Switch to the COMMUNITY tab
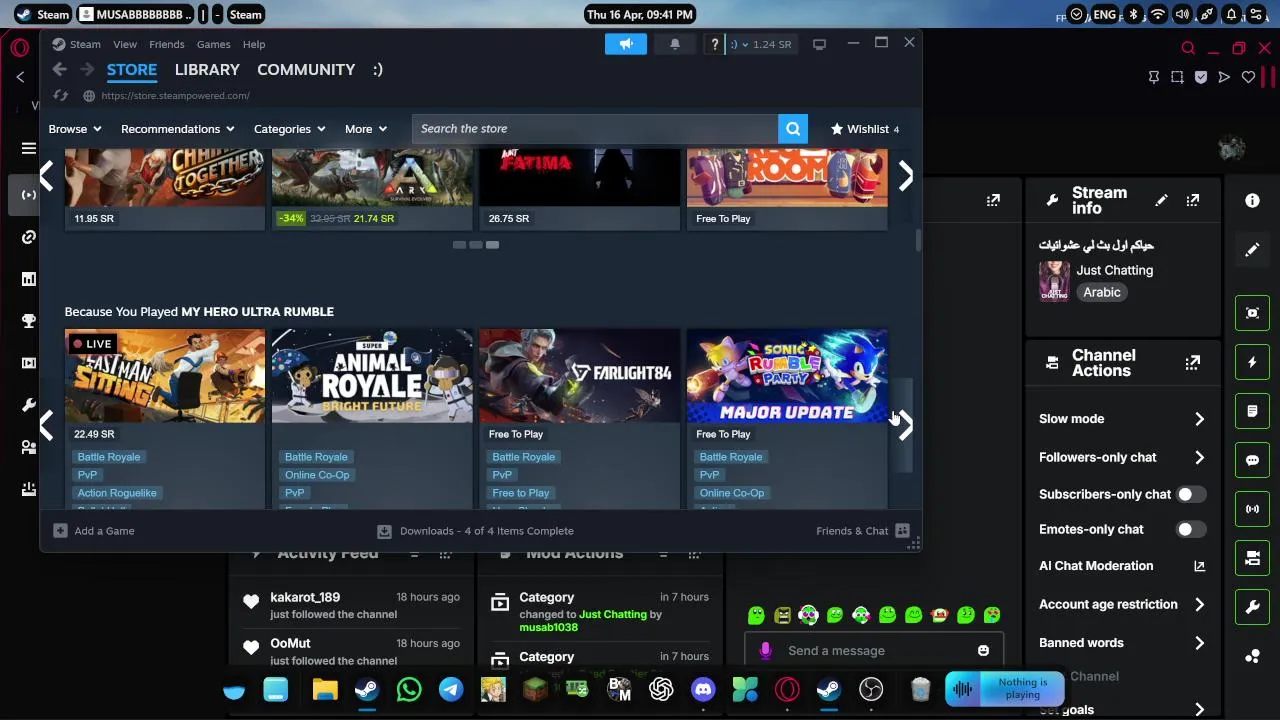 (x=306, y=69)
